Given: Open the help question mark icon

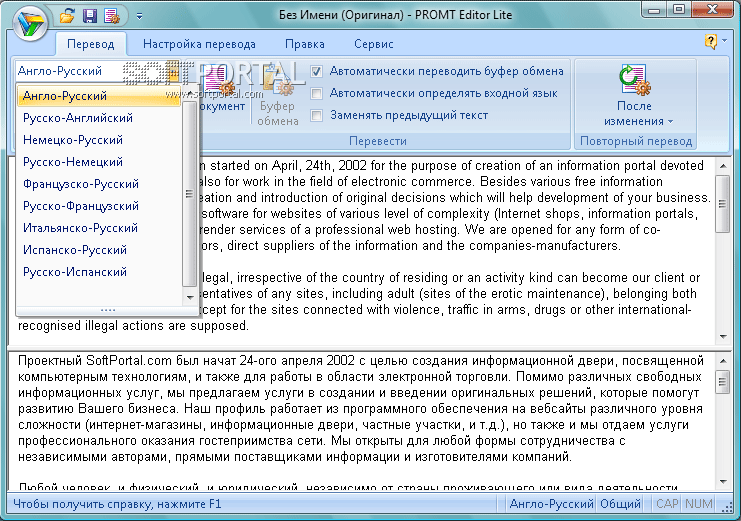Looking at the screenshot, I should tap(710, 42).
